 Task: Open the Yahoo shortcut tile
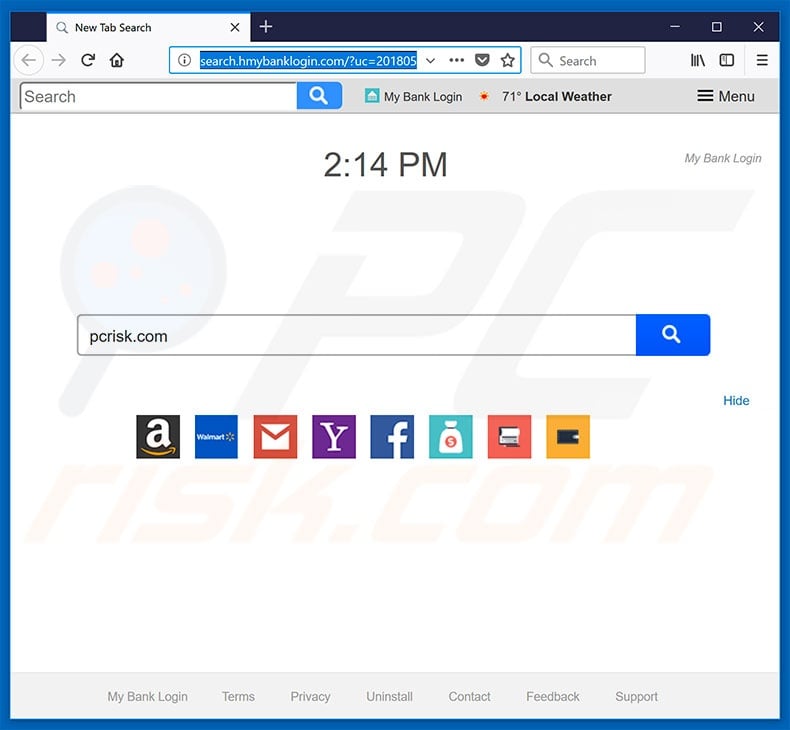[334, 437]
